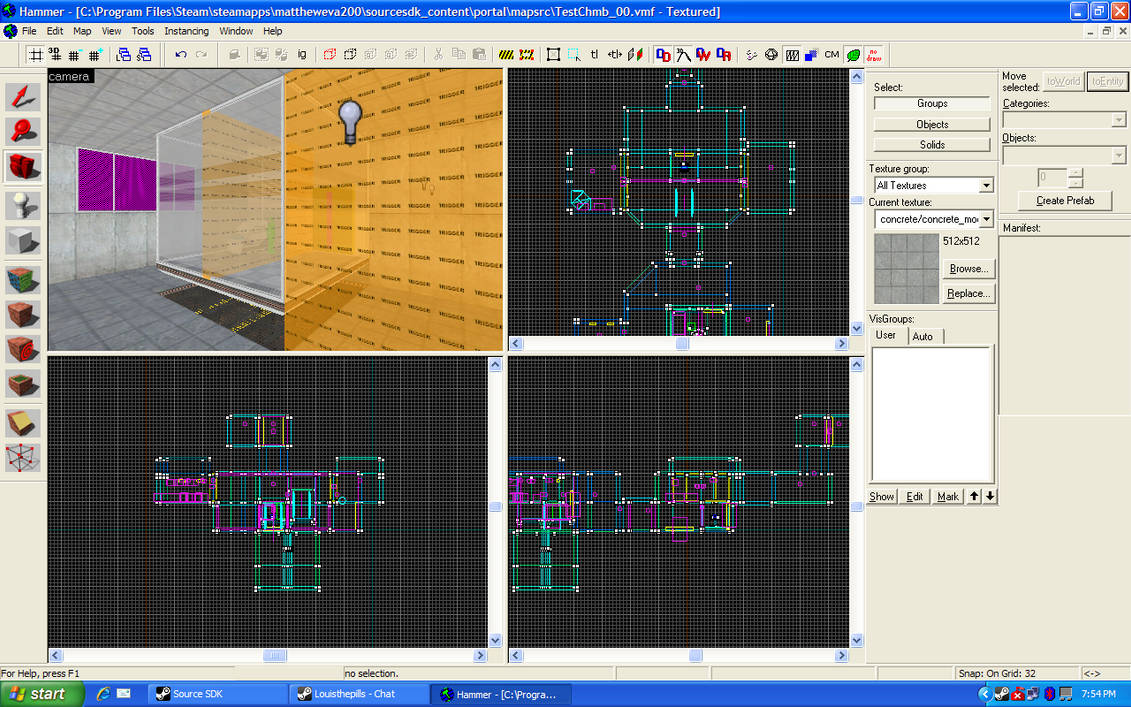Viewport: 1131px width, 707px height.
Task: Click the Smaller Grid icon
Action: tap(74, 55)
